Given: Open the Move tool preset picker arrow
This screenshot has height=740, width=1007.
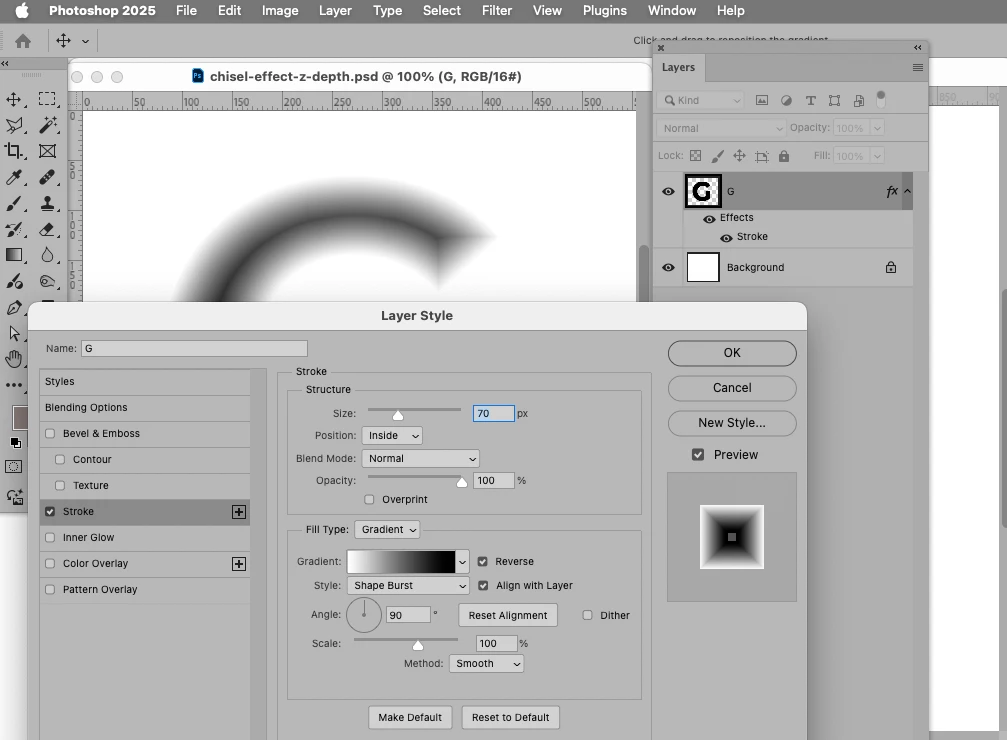Looking at the screenshot, I should [x=85, y=41].
